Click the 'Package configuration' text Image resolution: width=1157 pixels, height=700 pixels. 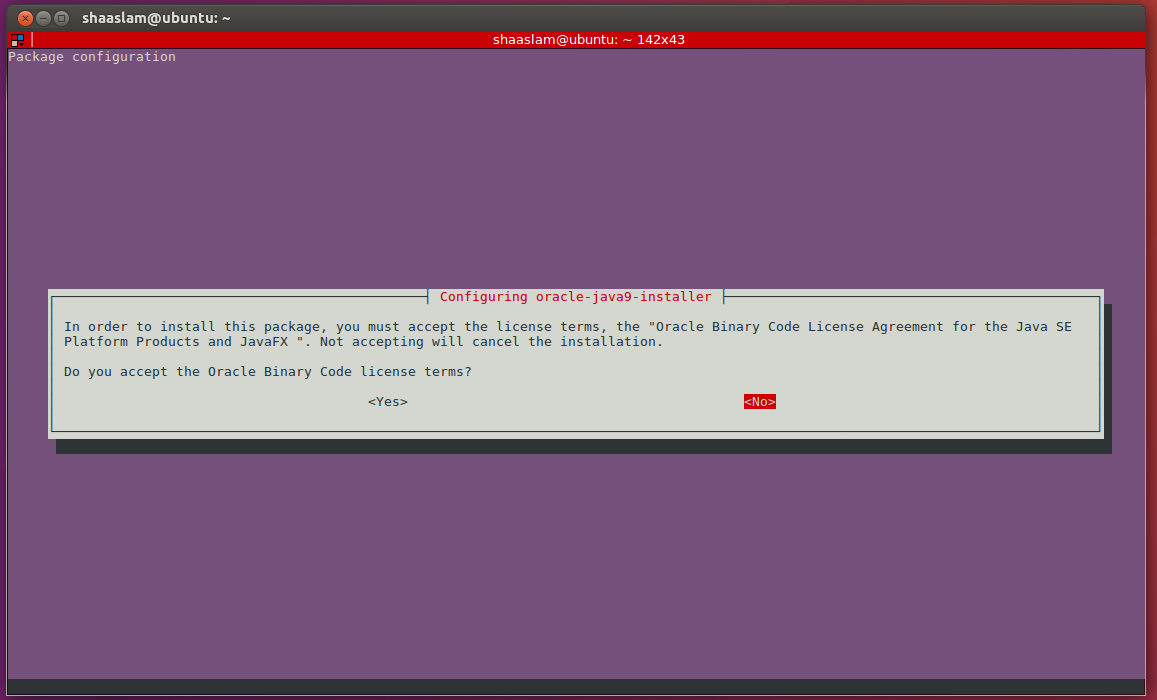(92, 57)
